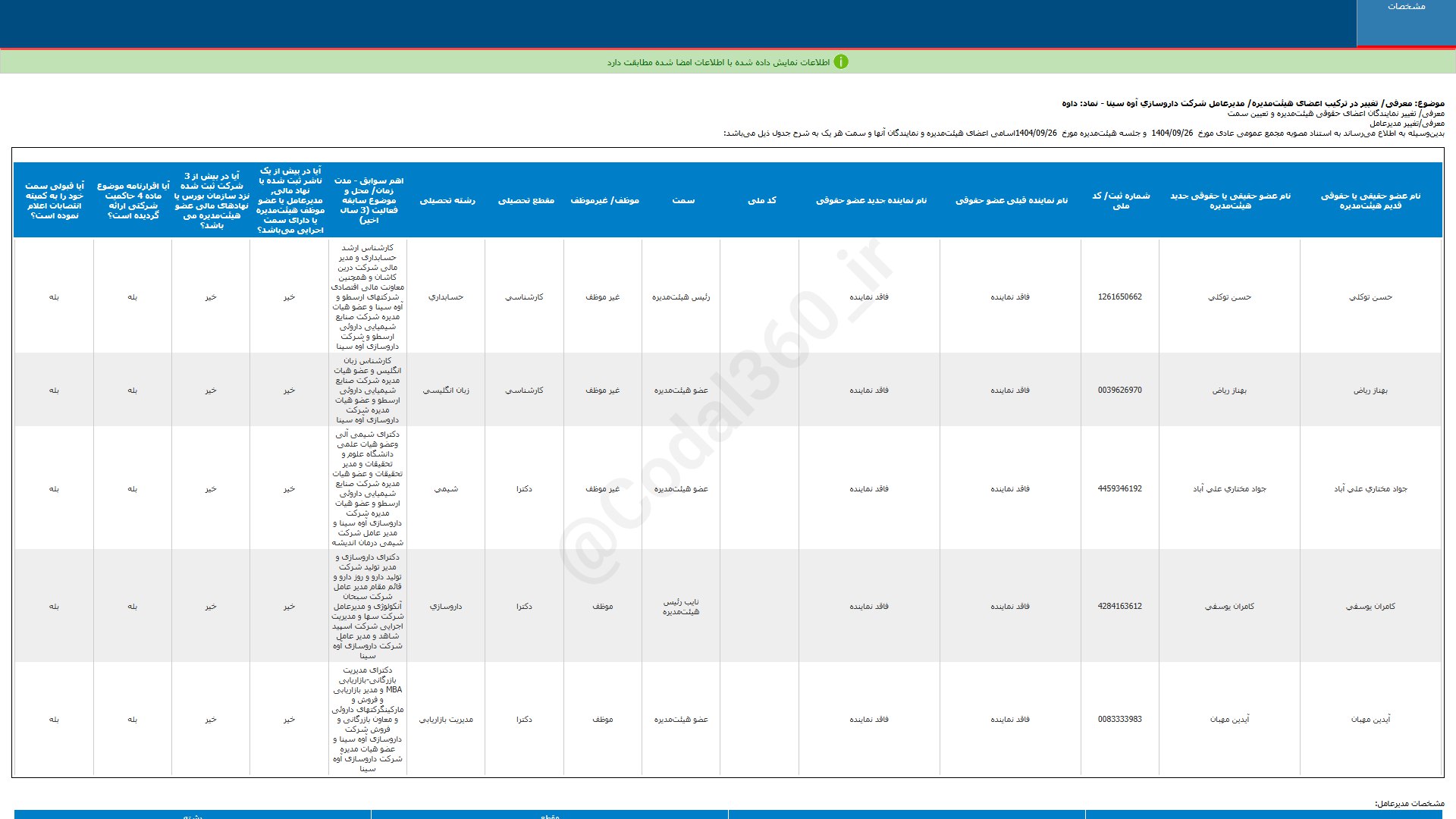Click the مقطع تحصیلی column header
The image size is (1456, 819).
(526, 200)
